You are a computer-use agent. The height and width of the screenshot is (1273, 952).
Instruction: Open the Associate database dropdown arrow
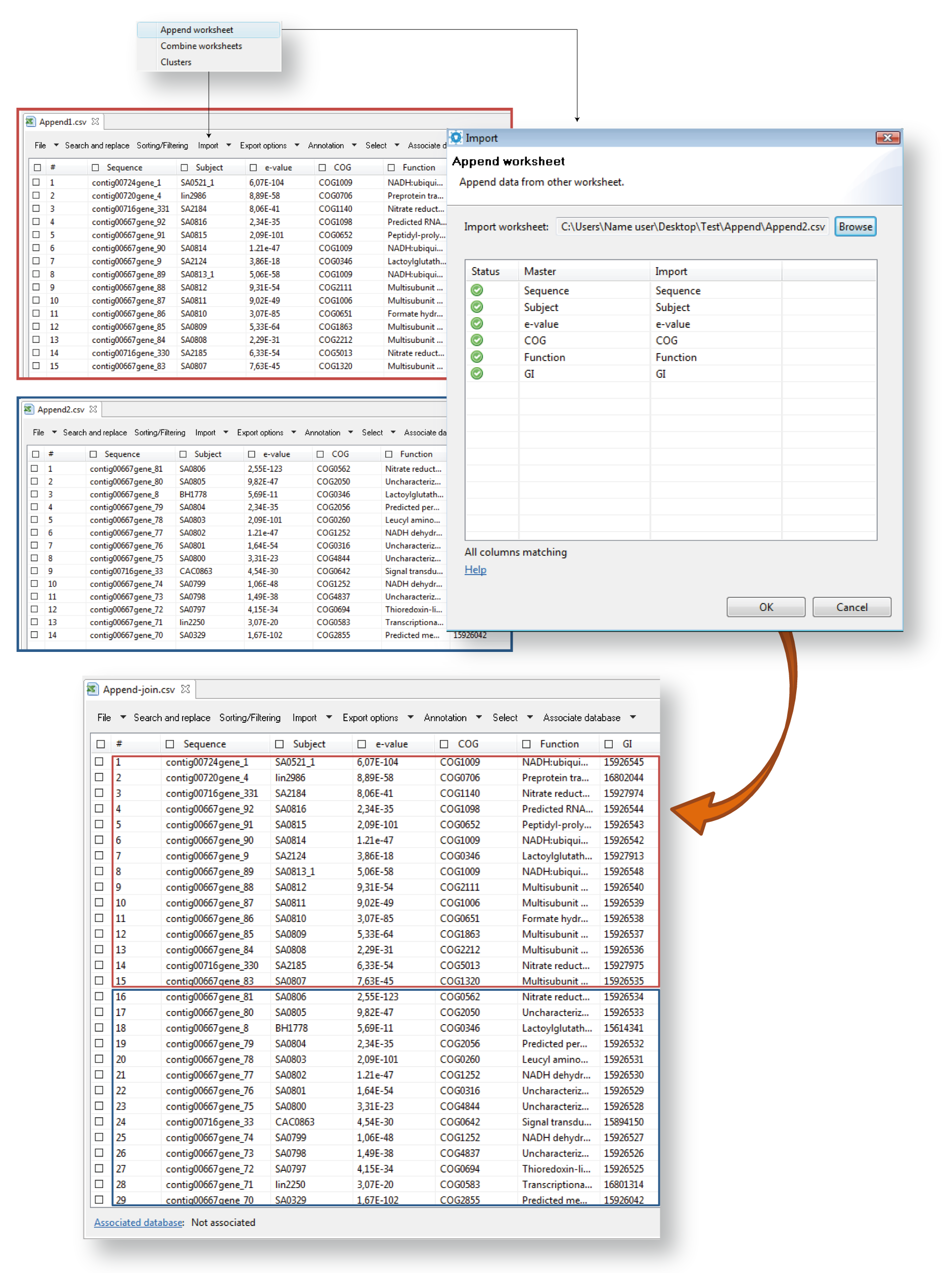tap(633, 718)
